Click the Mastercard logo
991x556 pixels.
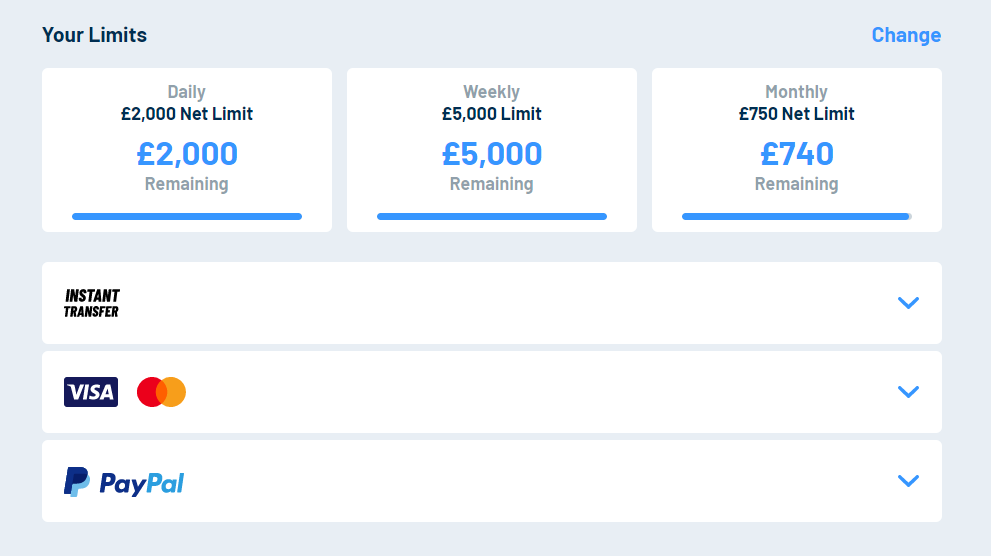point(161,392)
